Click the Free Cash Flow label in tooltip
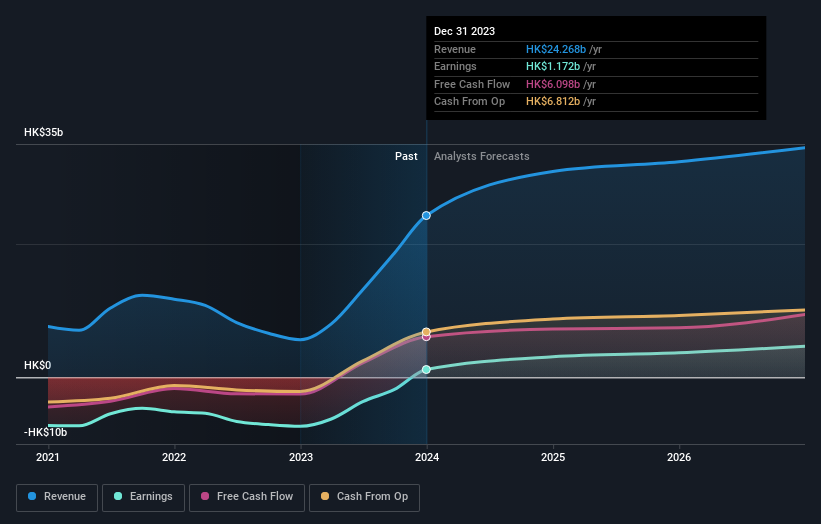 point(472,84)
